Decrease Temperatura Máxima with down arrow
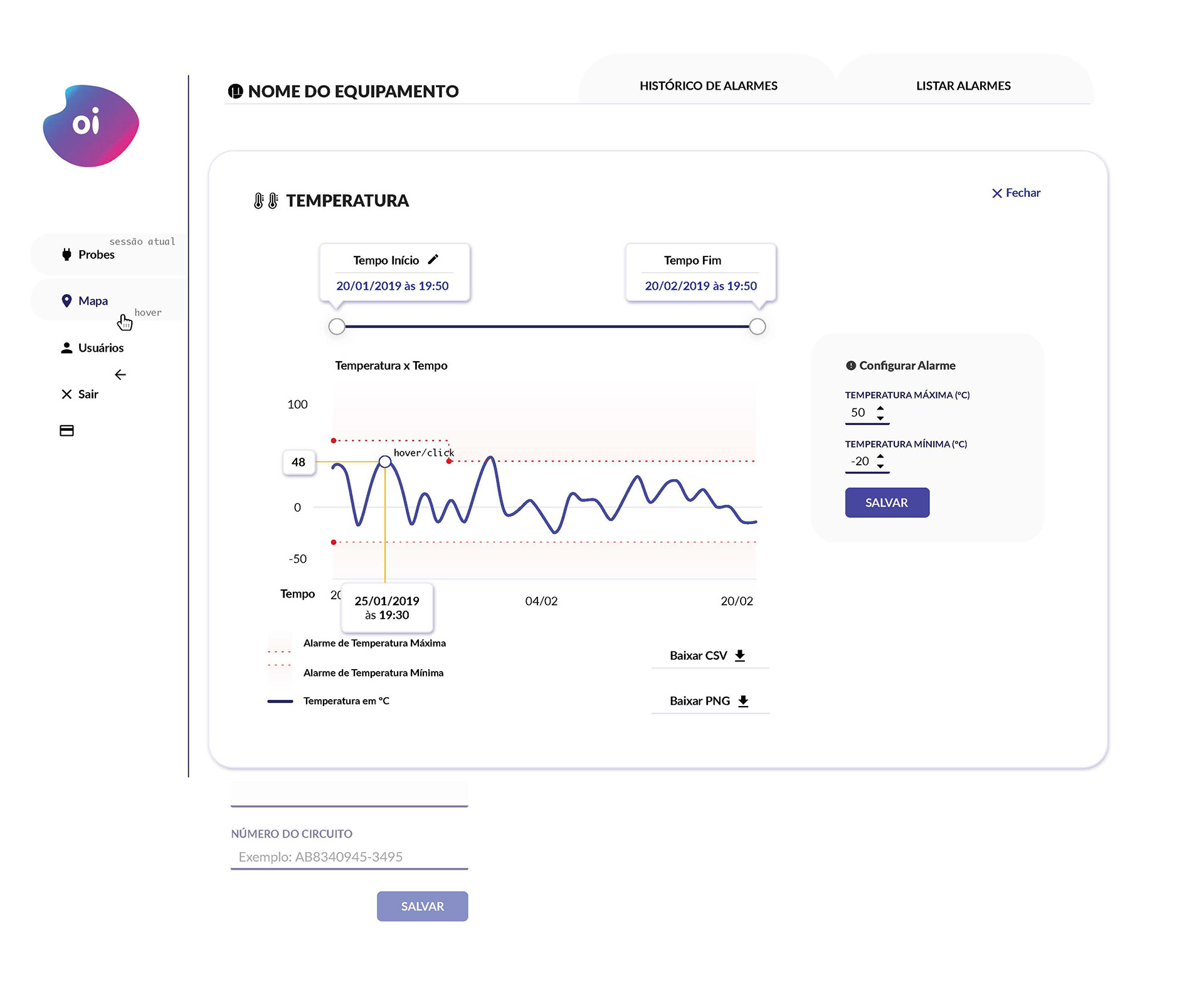Image resolution: width=1204 pixels, height=987 pixels. pos(880,418)
